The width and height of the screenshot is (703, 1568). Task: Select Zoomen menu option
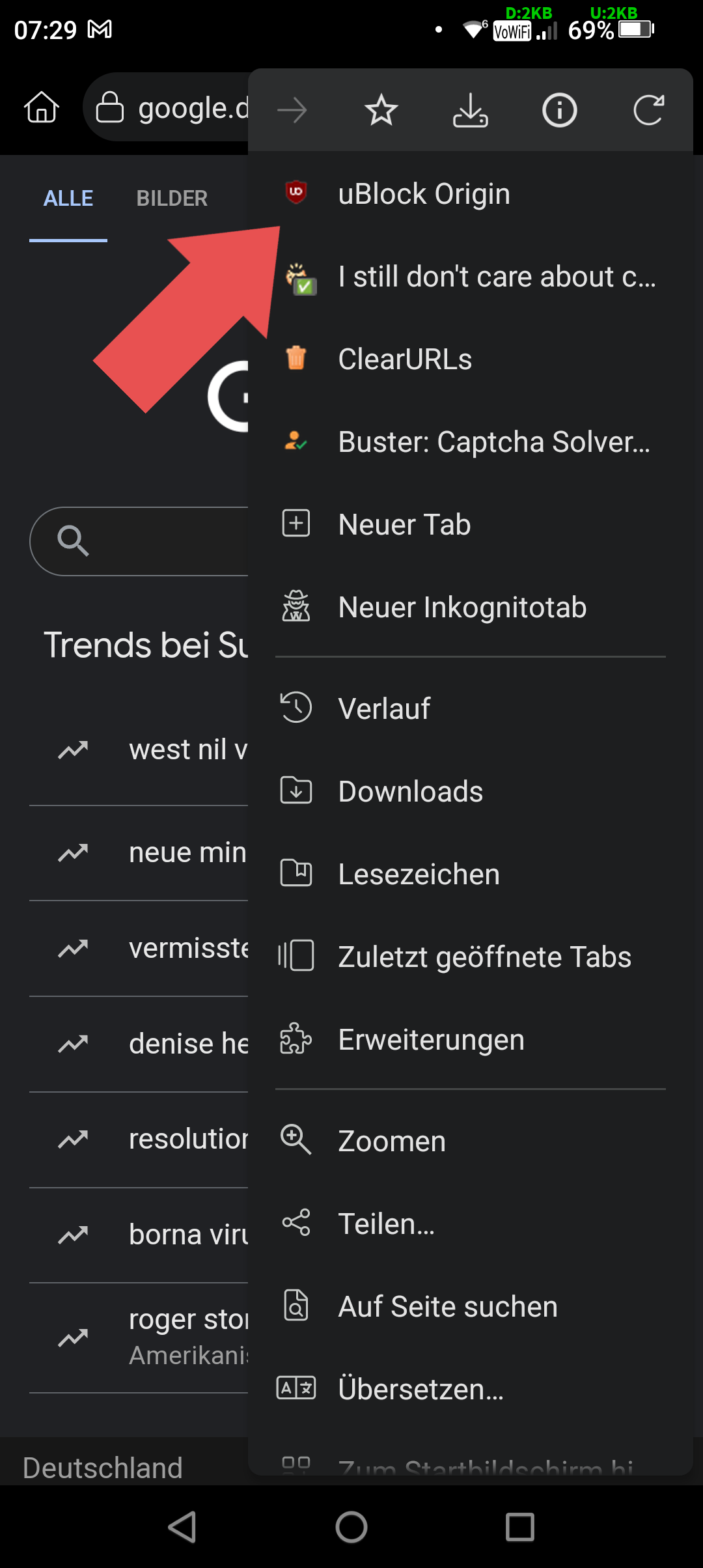coord(392,1141)
